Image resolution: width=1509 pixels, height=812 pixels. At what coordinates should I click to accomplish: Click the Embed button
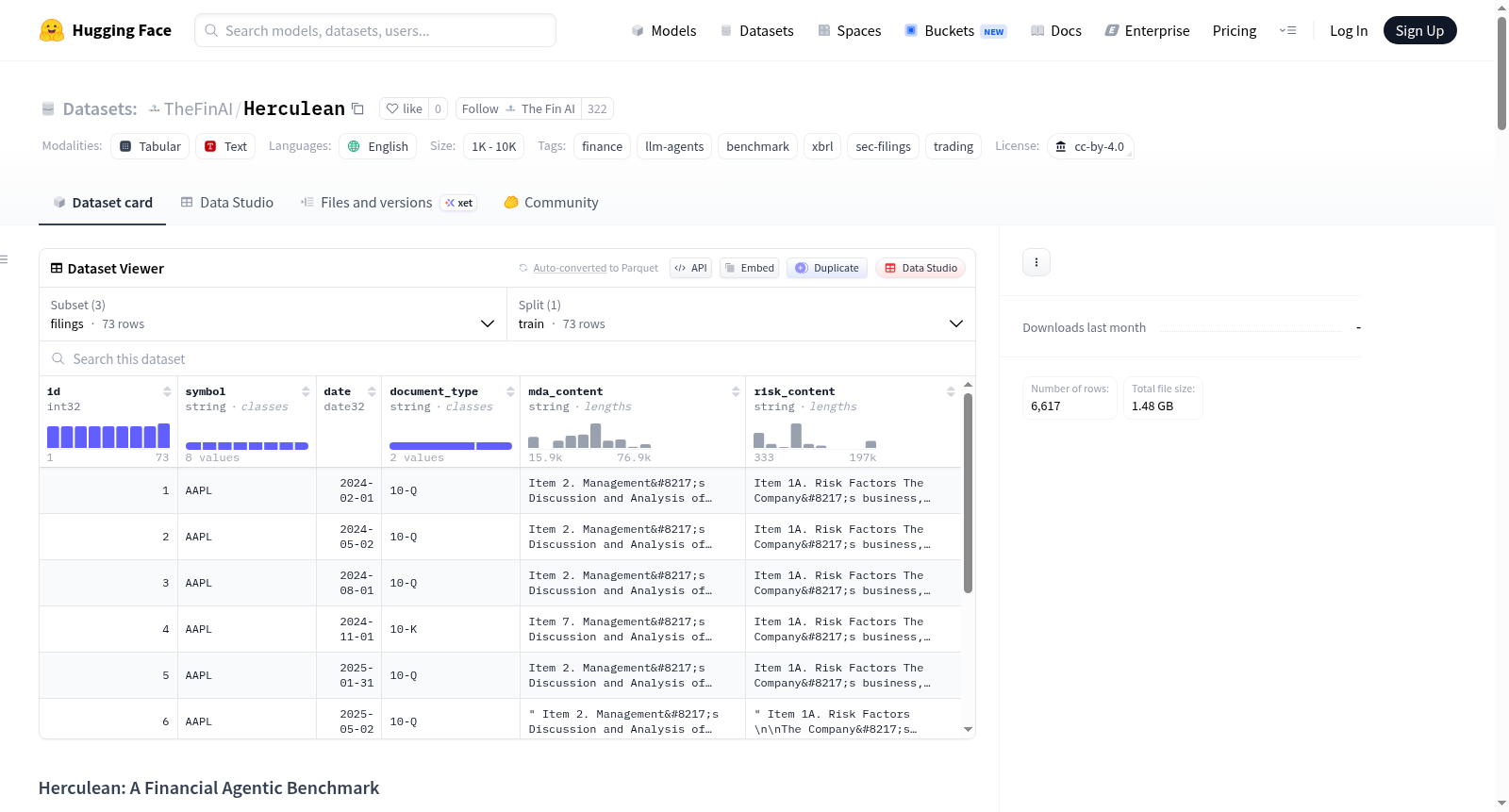point(749,268)
